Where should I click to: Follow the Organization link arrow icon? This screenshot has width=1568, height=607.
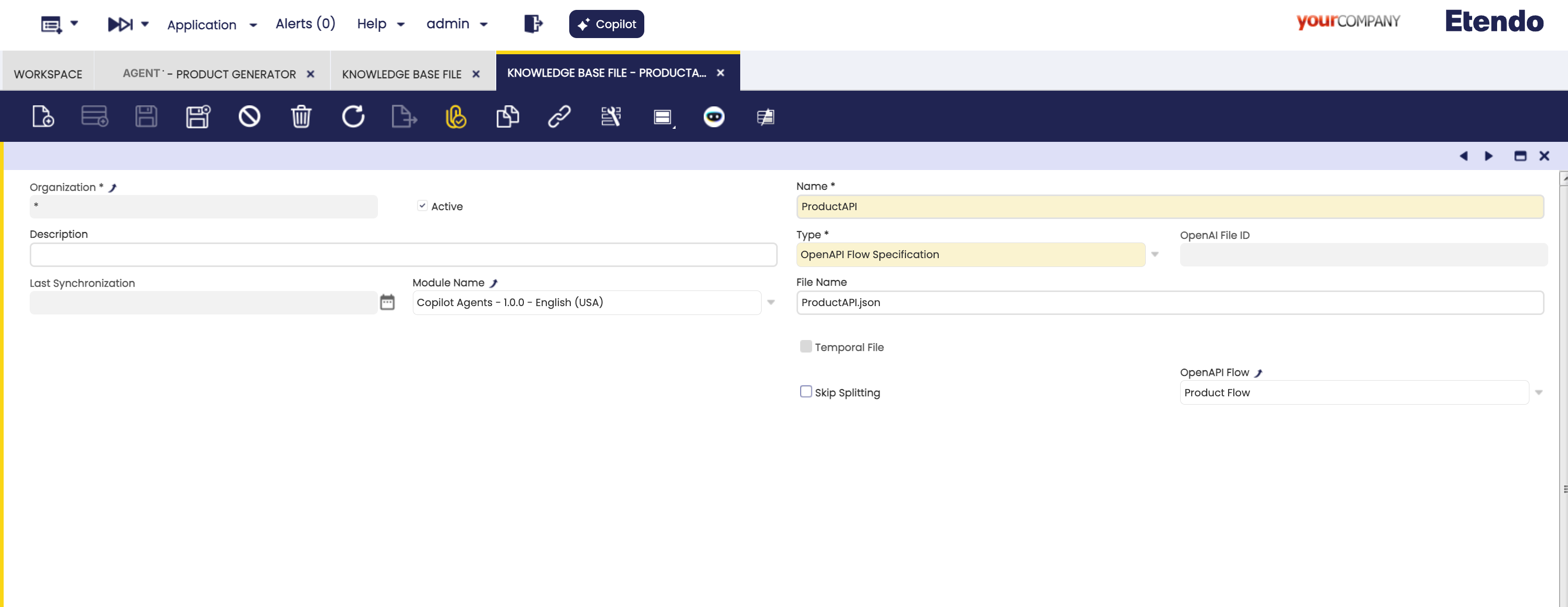pyautogui.click(x=113, y=188)
